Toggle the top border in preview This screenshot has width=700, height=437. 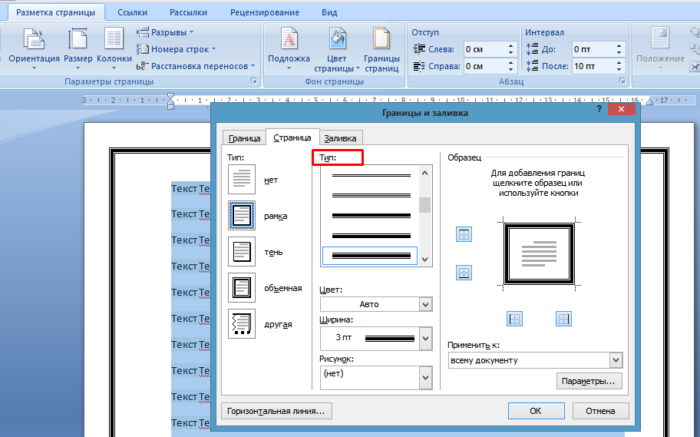[464, 234]
